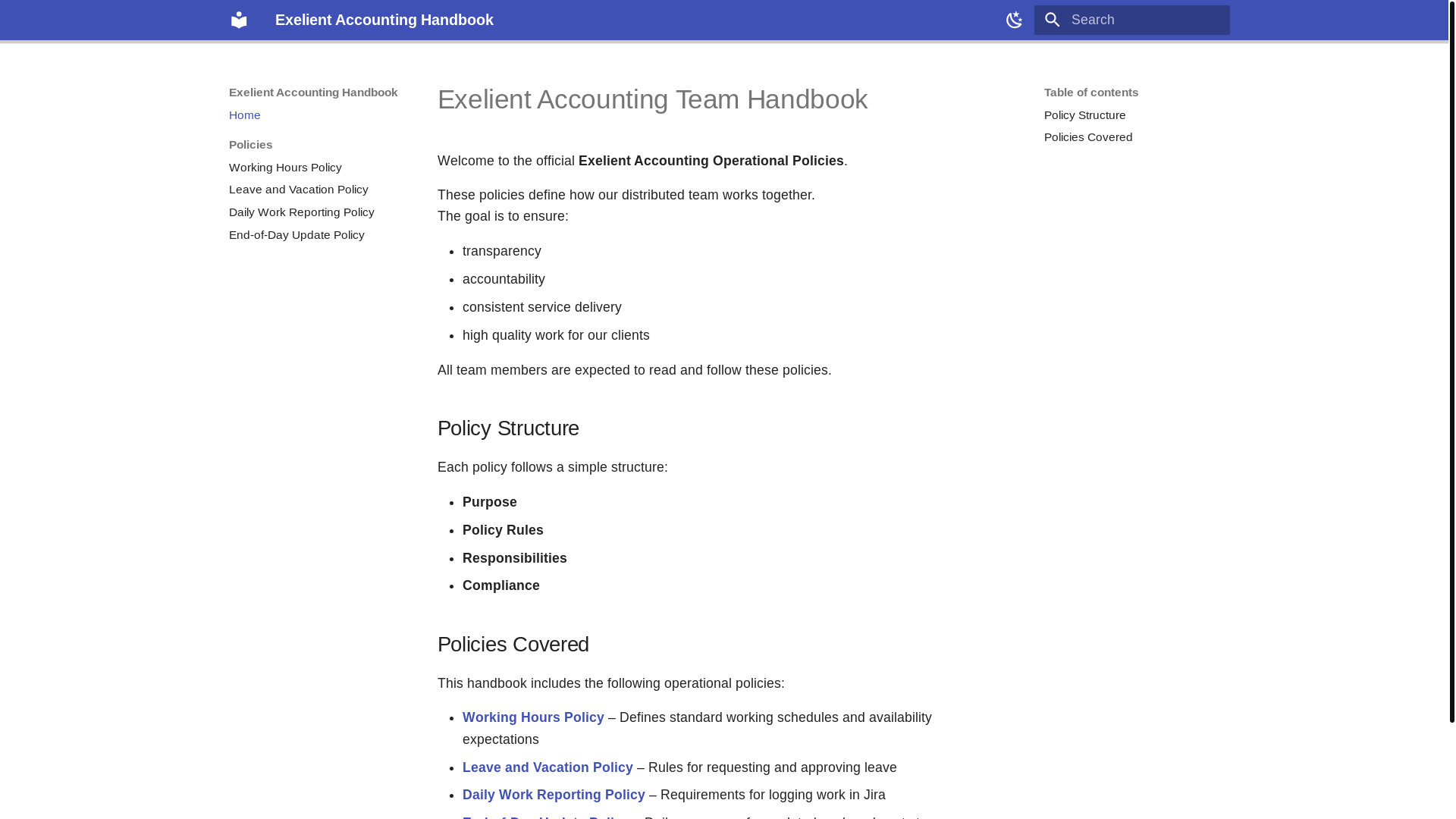Click the 'Policy Rules' bullet item

(x=503, y=530)
